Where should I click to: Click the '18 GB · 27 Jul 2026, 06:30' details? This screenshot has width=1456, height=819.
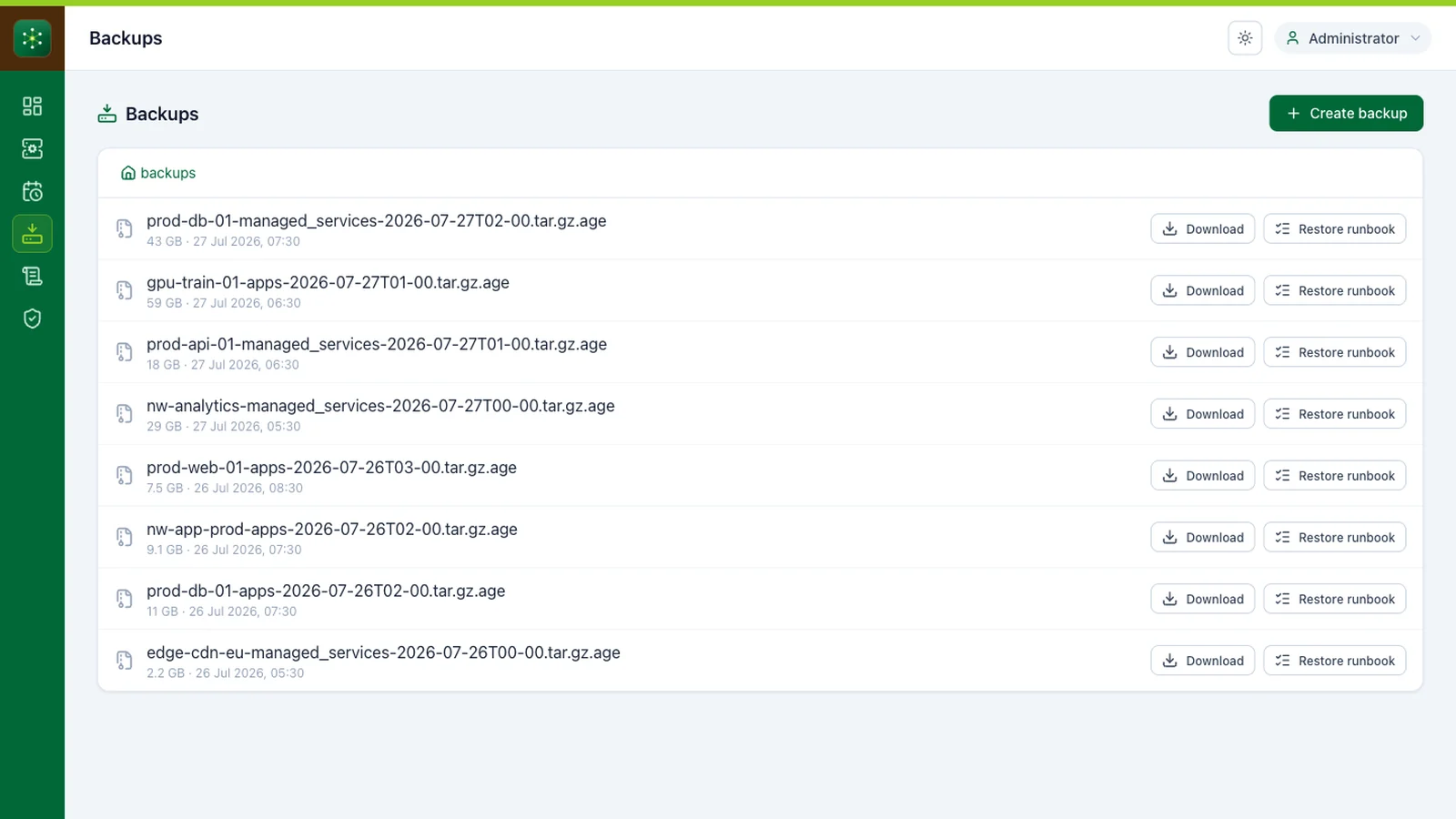click(x=223, y=365)
